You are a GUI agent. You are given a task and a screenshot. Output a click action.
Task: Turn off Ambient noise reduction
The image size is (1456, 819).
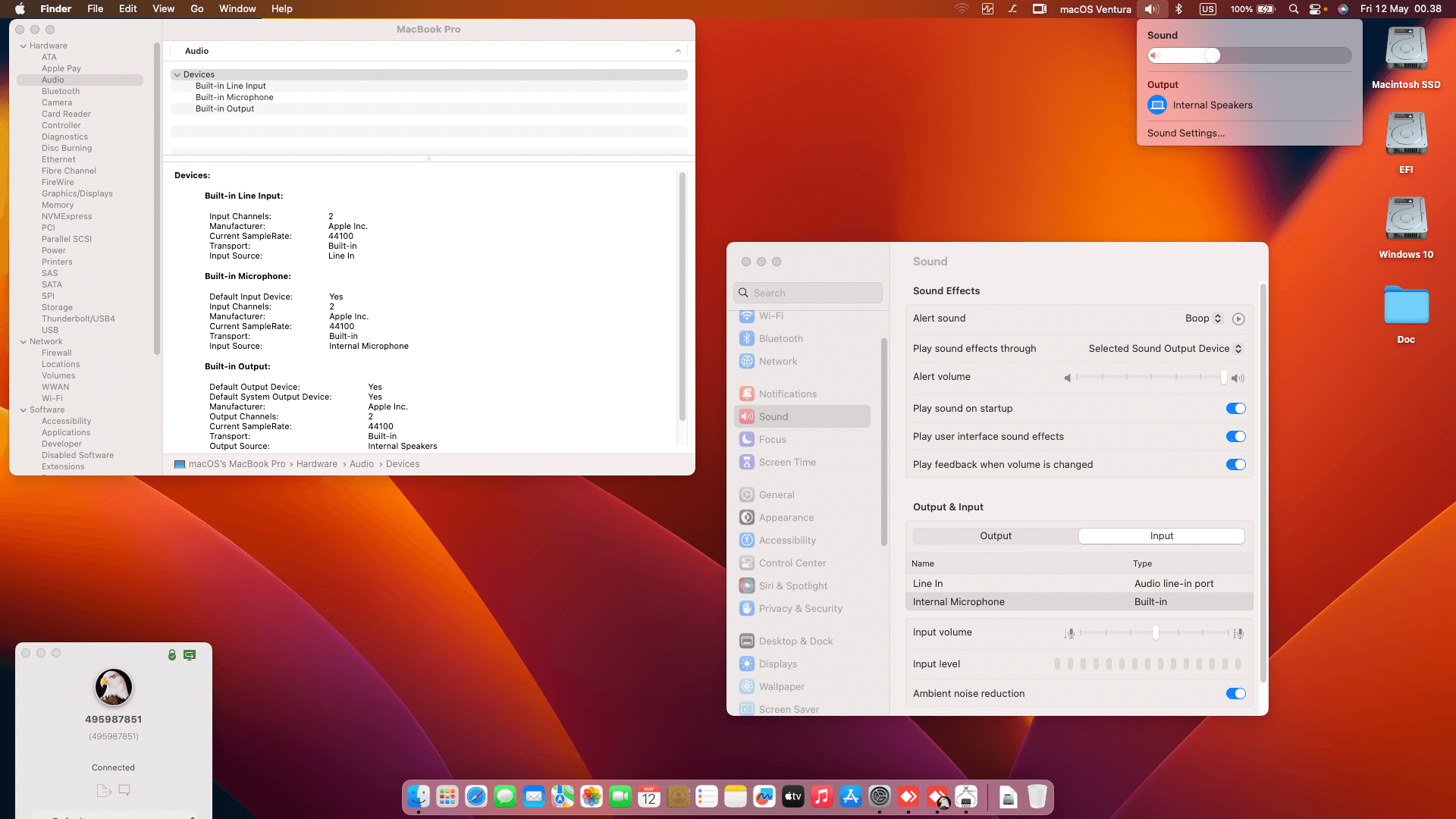pos(1235,694)
